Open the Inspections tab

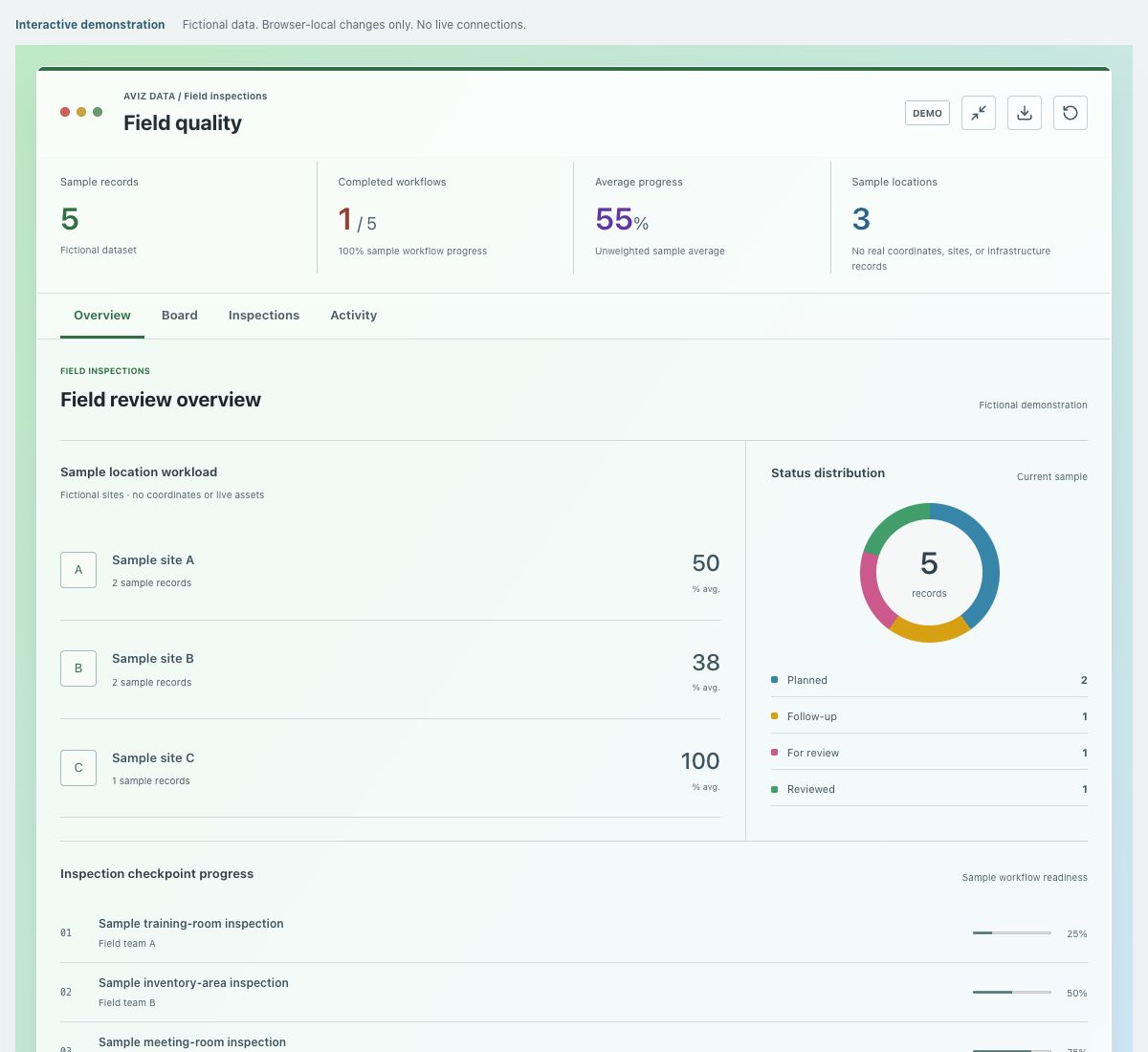point(264,316)
